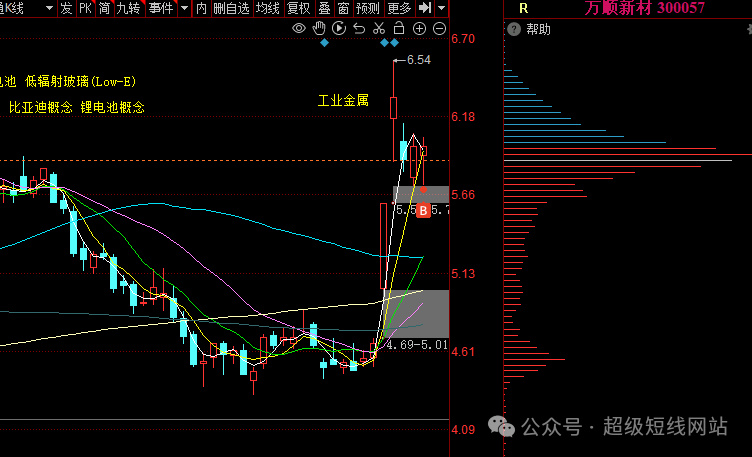The image size is (752, 457).
Task: Enable the 九转 indicator
Action: click(x=129, y=8)
